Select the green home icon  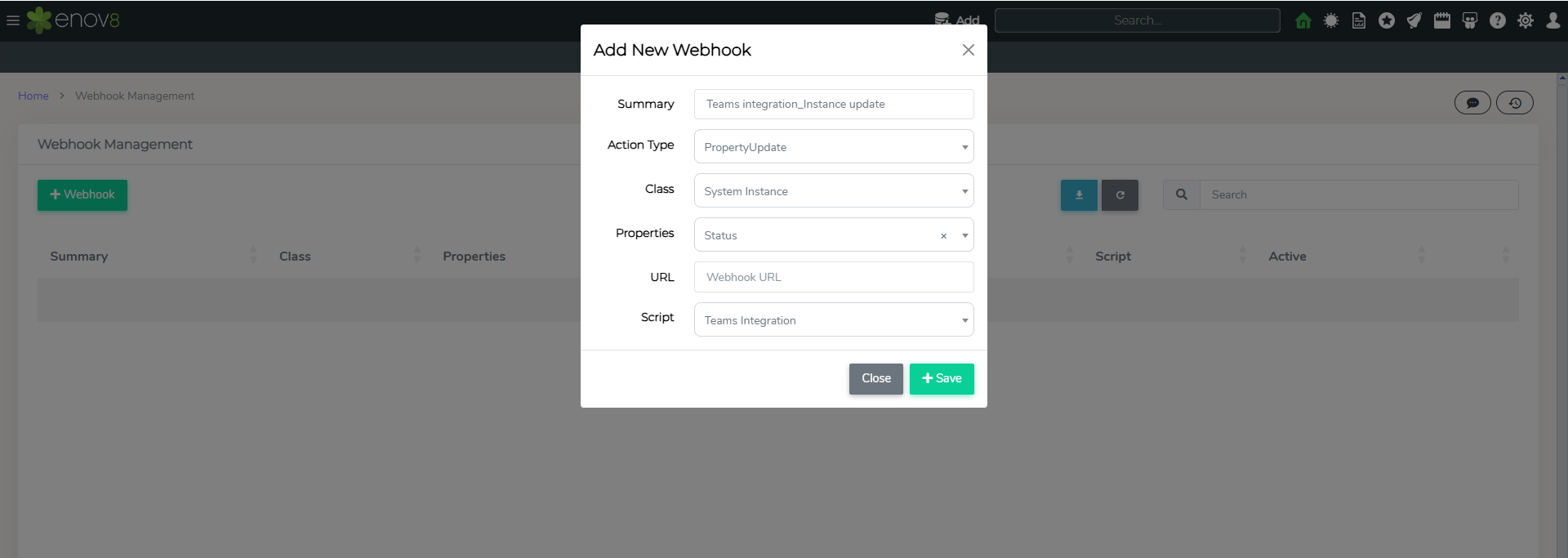coord(1303,20)
